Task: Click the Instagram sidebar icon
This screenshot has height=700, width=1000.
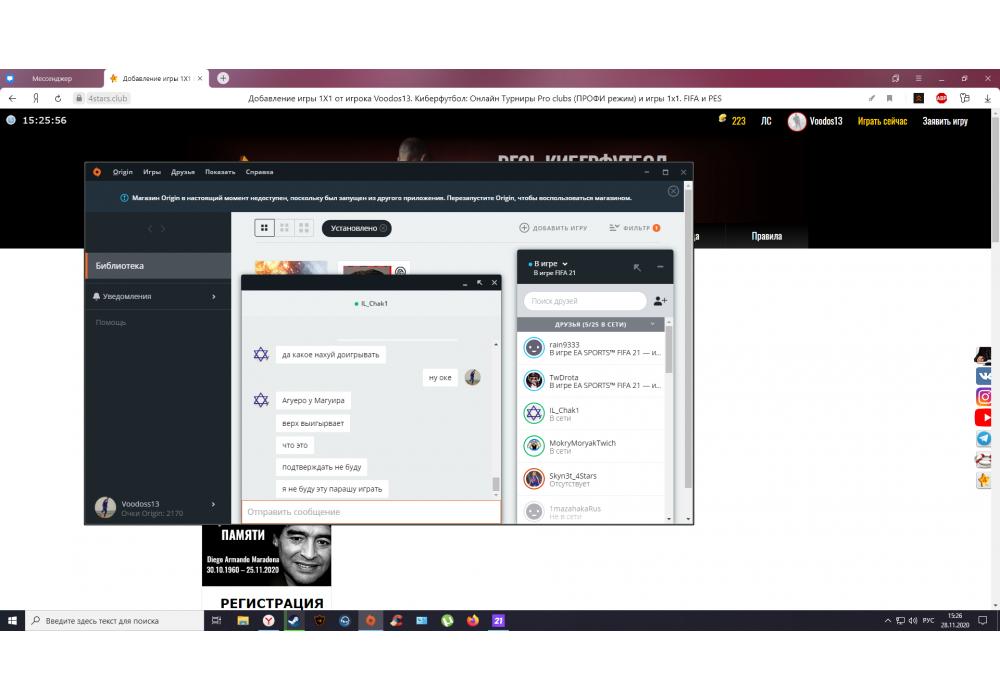Action: pos(984,397)
